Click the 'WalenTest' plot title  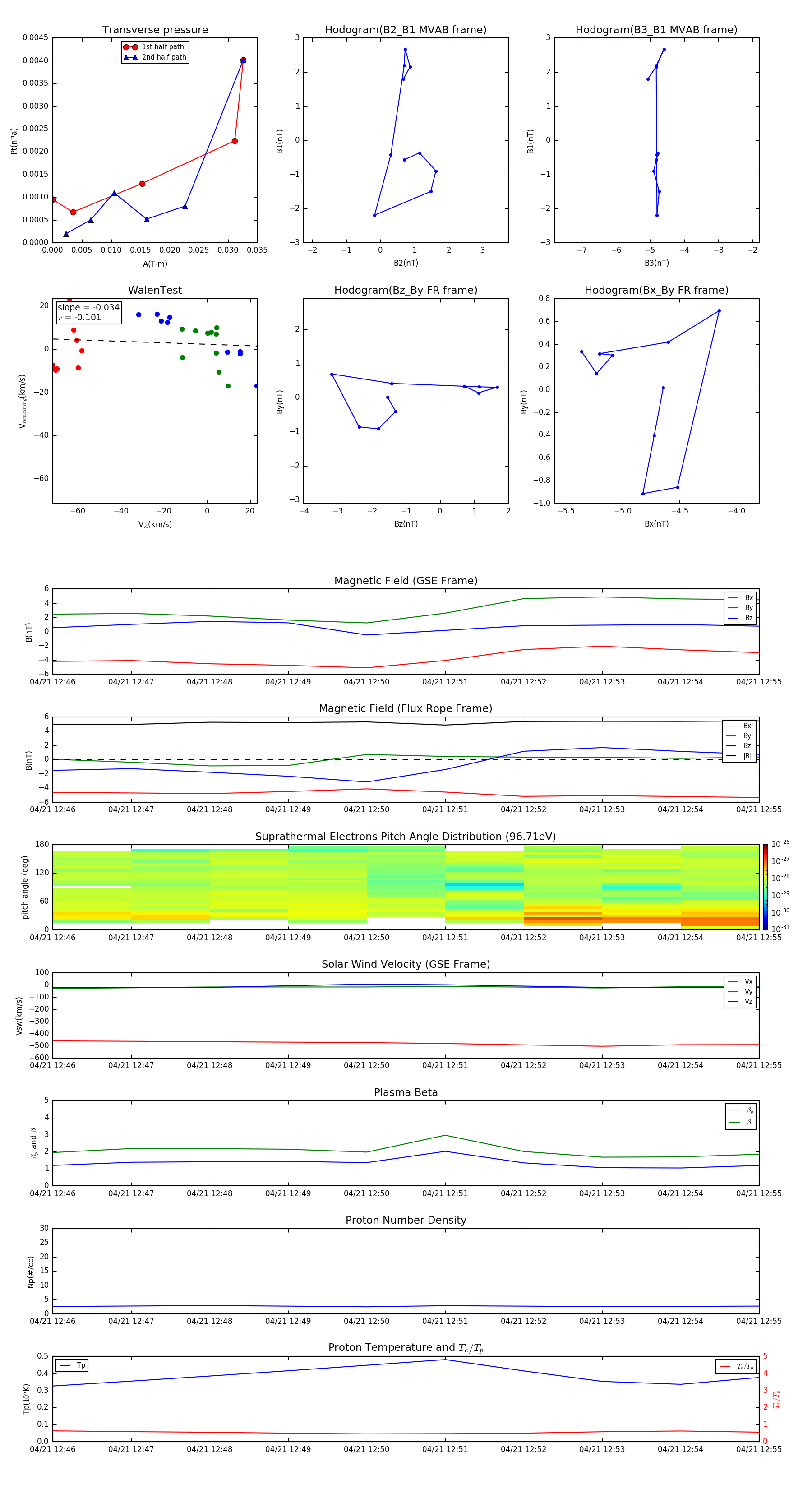(155, 290)
